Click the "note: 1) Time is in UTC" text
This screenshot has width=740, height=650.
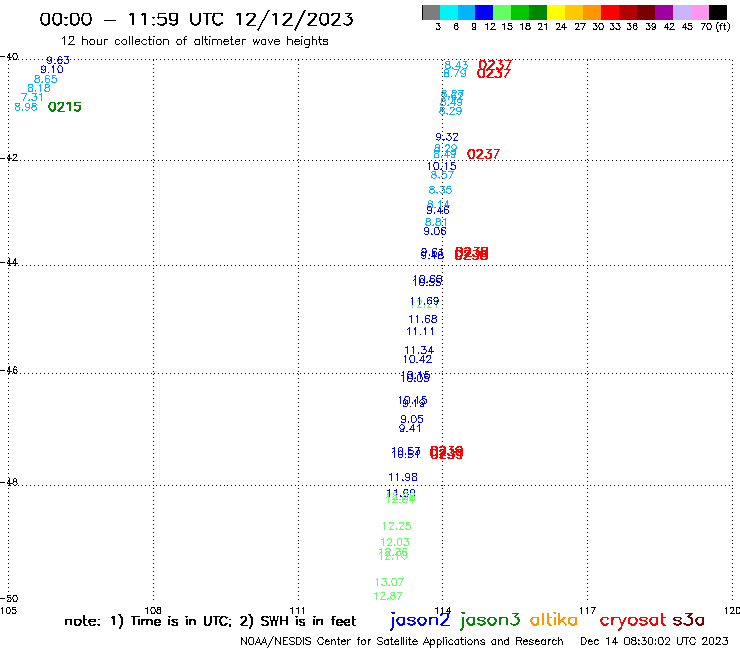pos(148,621)
